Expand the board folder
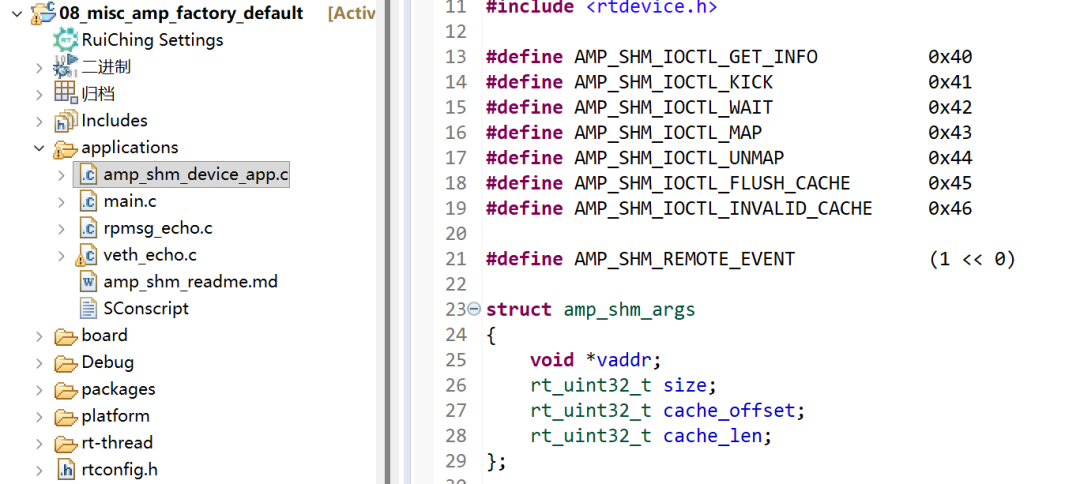1080x484 pixels. (39, 336)
